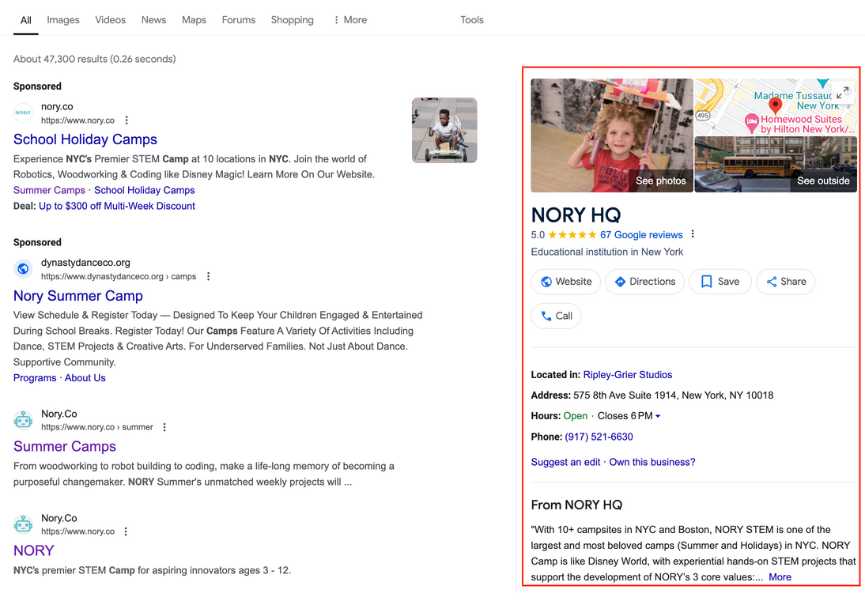Image resolution: width=865 pixels, height=600 pixels.
Task: Click globe favicon for dynastydanceco.org
Action: pos(23,269)
